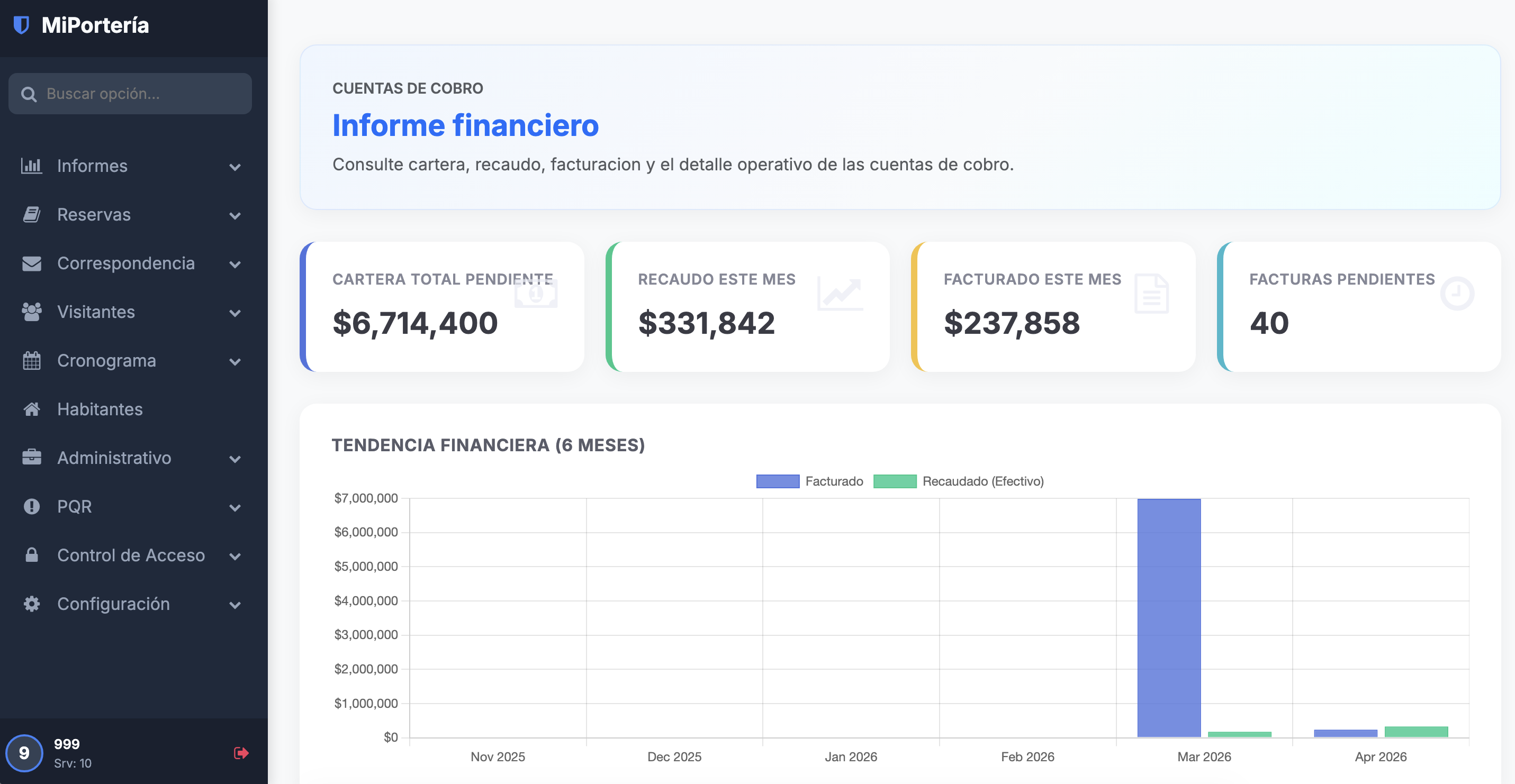Click the $237,858 facturado value
This screenshot has width=1515, height=784.
[x=1012, y=323]
